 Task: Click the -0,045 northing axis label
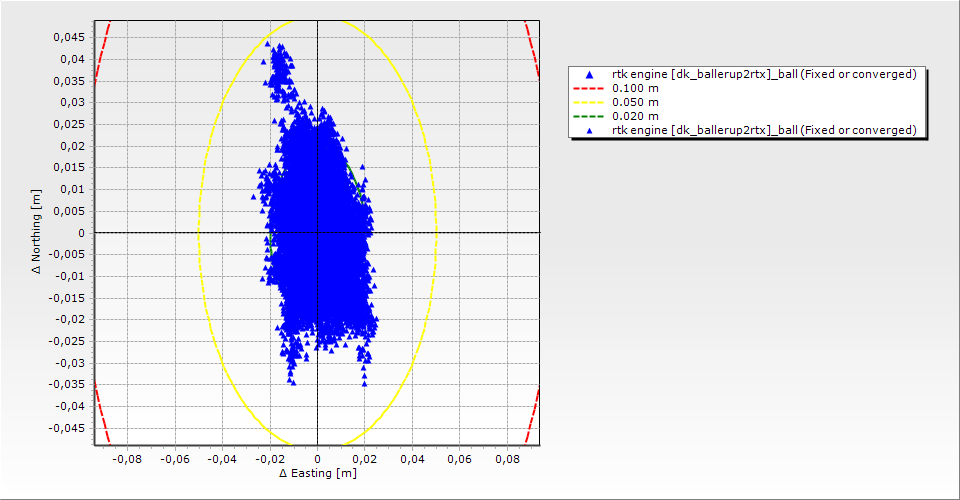click(x=67, y=428)
